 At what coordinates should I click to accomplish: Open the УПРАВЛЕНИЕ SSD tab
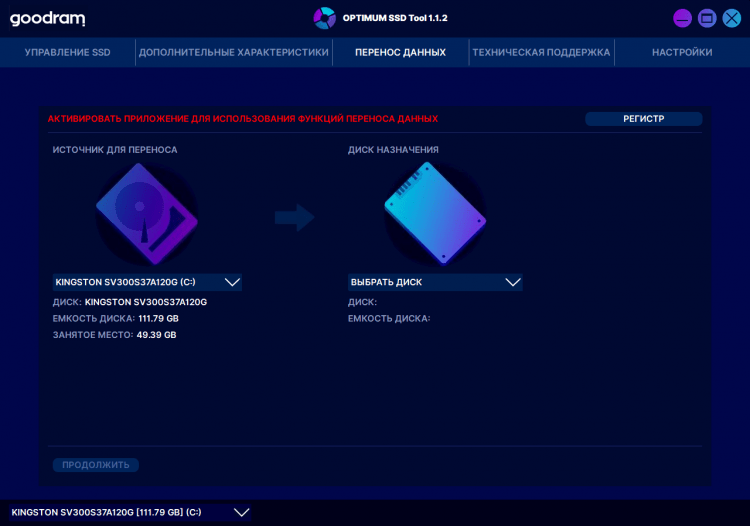tap(67, 52)
